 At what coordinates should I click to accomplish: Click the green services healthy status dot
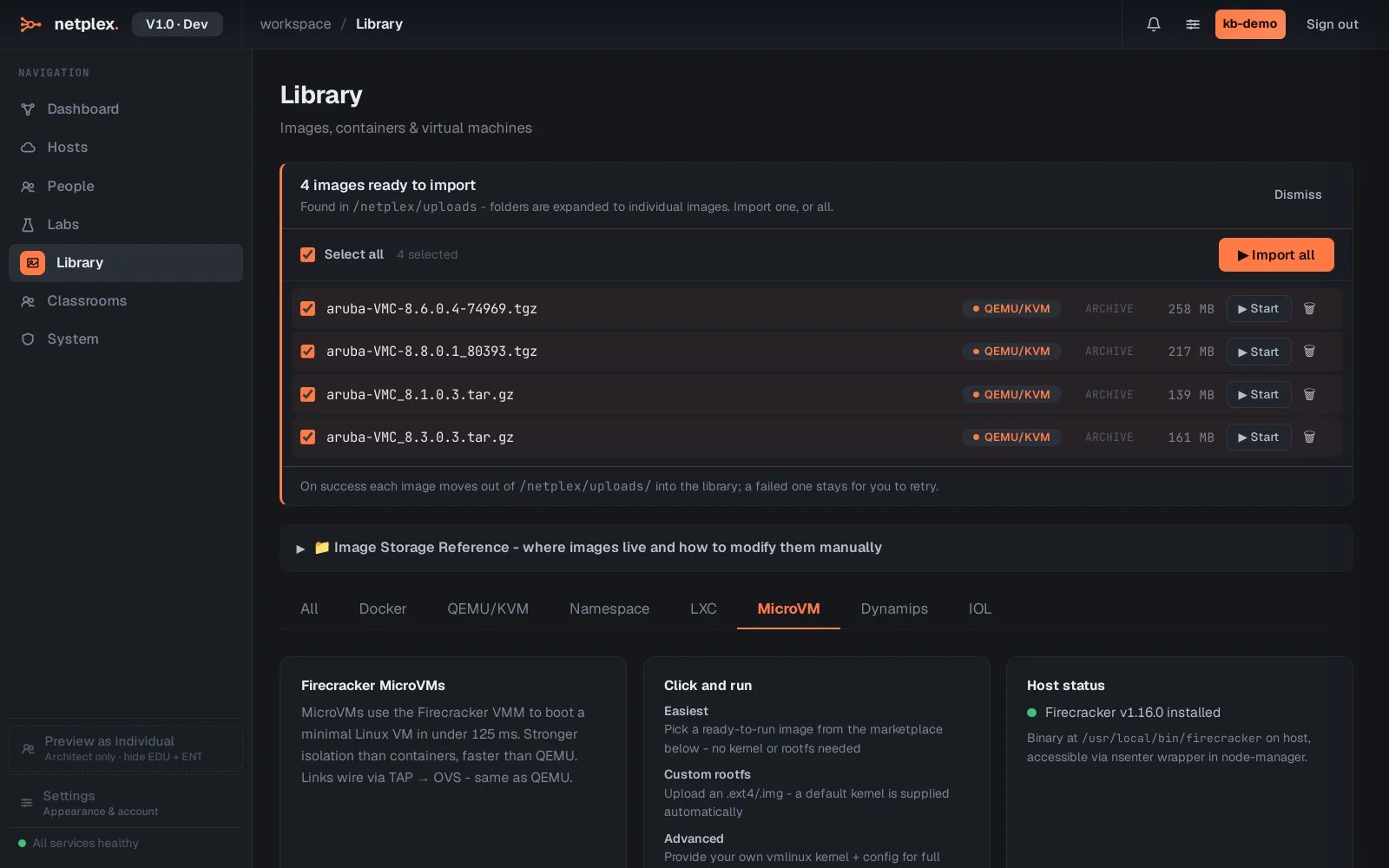[23, 844]
